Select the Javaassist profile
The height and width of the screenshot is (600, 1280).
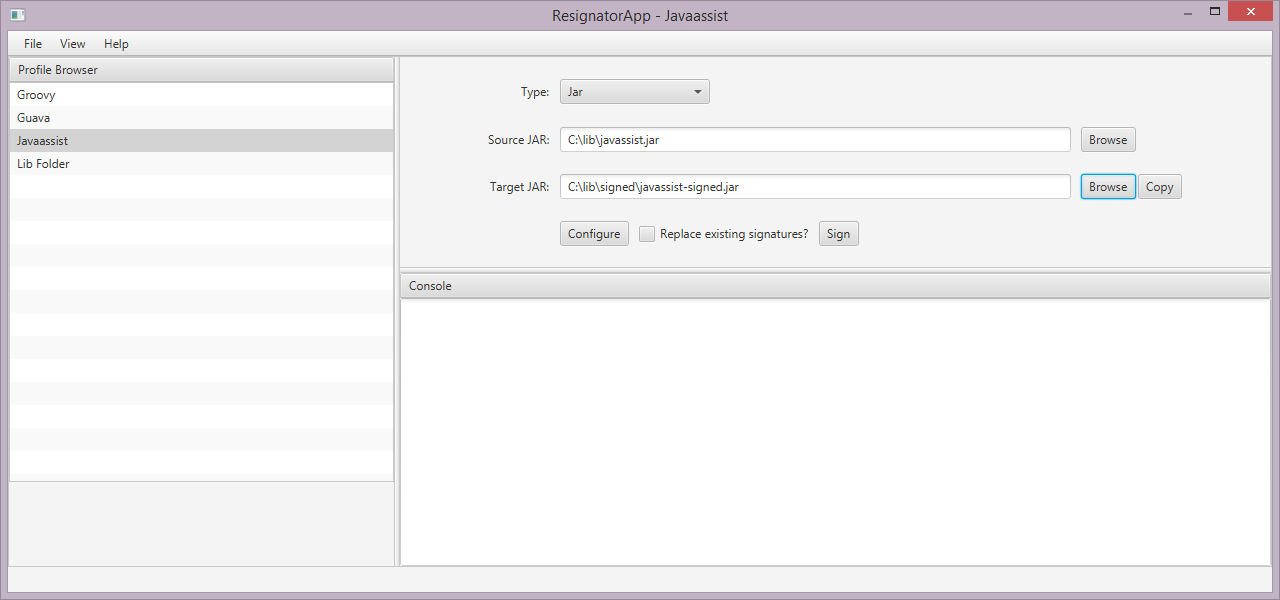pyautogui.click(x=201, y=141)
